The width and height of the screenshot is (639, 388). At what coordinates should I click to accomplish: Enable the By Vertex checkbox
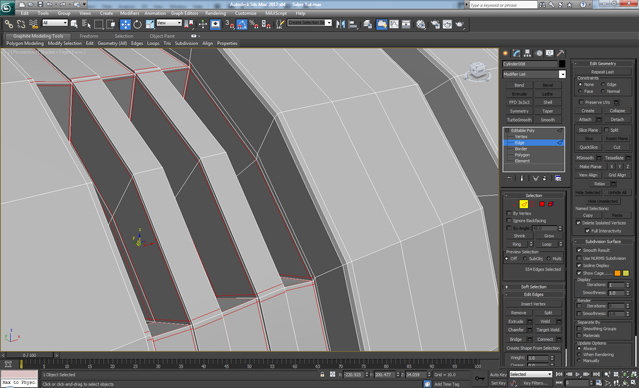click(x=509, y=213)
